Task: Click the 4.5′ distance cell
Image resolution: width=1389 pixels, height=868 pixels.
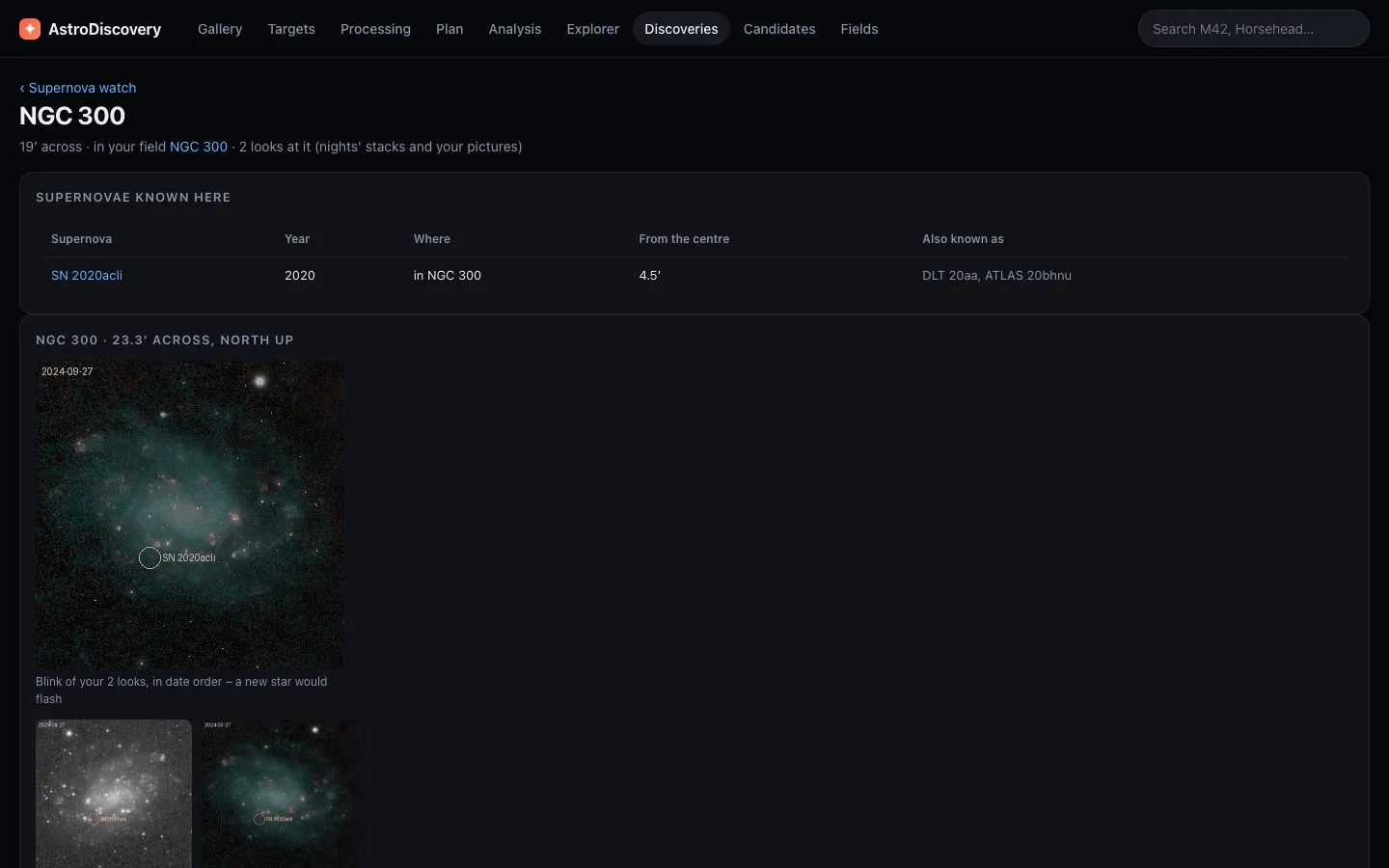Action: tap(650, 275)
